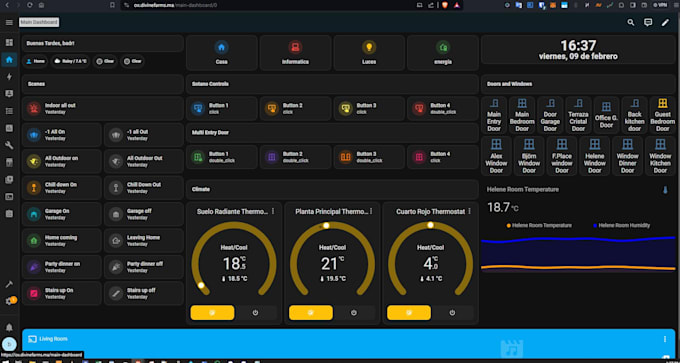Open Suelo Radiante thermostat options menu

coord(273,211)
